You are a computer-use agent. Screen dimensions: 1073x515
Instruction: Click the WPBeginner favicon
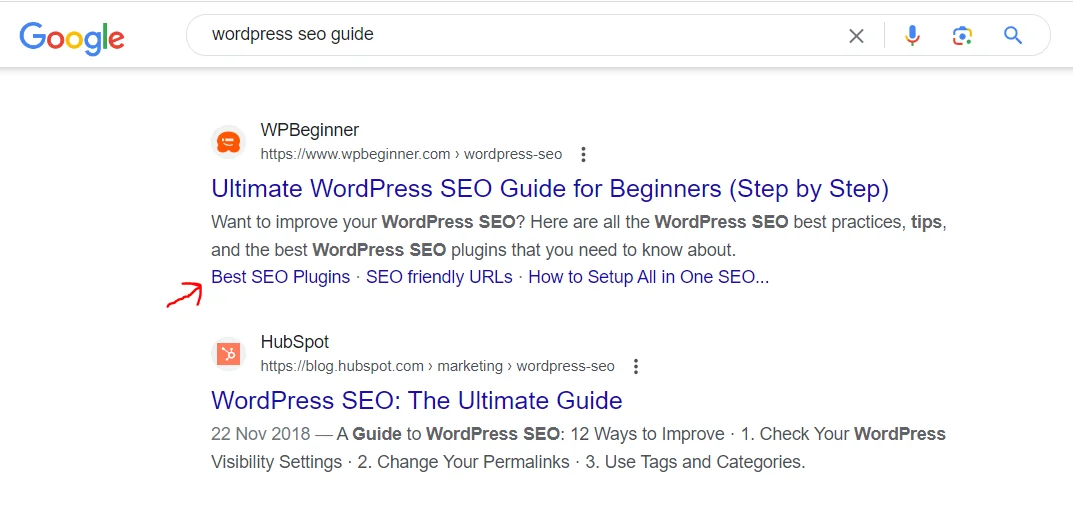pos(229,142)
